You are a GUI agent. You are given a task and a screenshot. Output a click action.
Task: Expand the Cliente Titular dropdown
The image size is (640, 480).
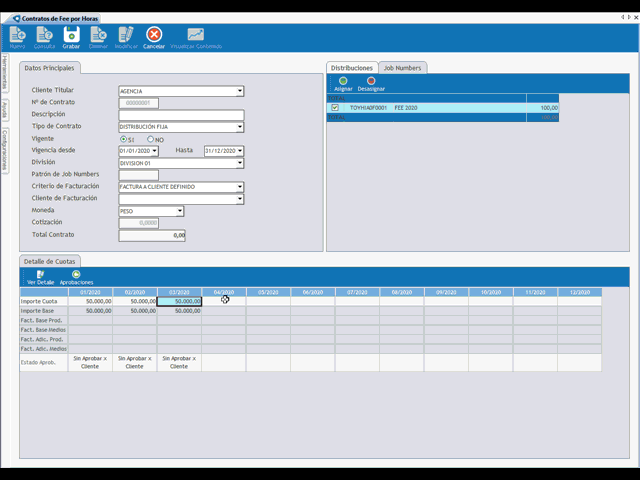tap(240, 91)
